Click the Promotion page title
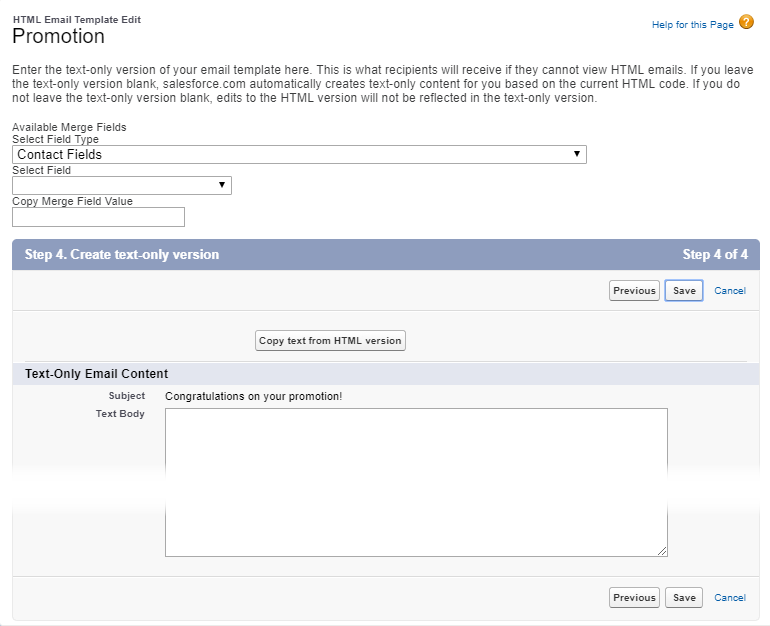Screen dimensions: 770x626 (58, 37)
